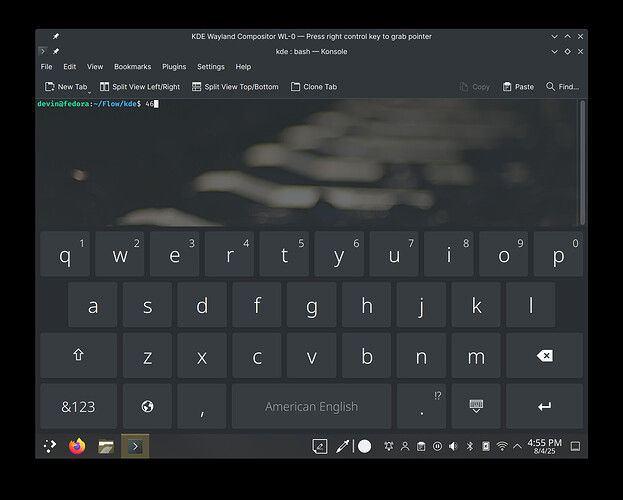Open Firefox from the taskbar
Image resolution: width=623 pixels, height=500 pixels.
click(x=78, y=446)
